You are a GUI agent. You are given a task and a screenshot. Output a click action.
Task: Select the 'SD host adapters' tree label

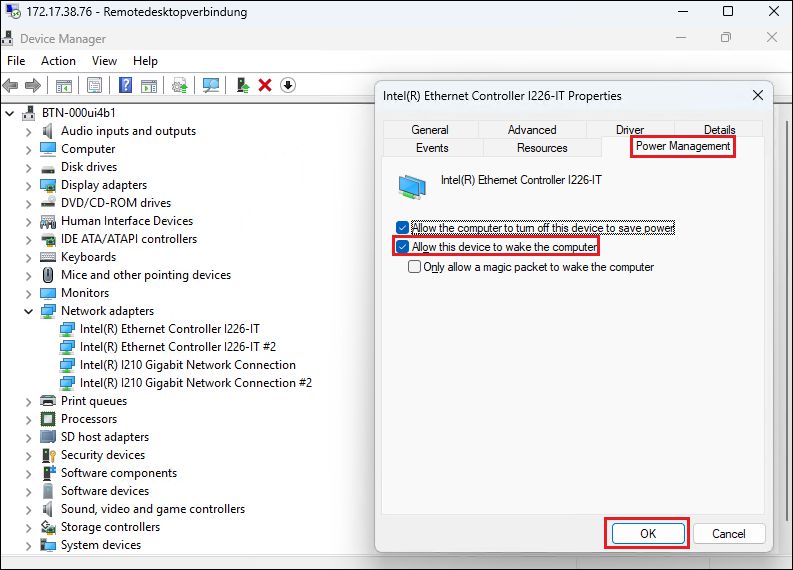(x=105, y=437)
